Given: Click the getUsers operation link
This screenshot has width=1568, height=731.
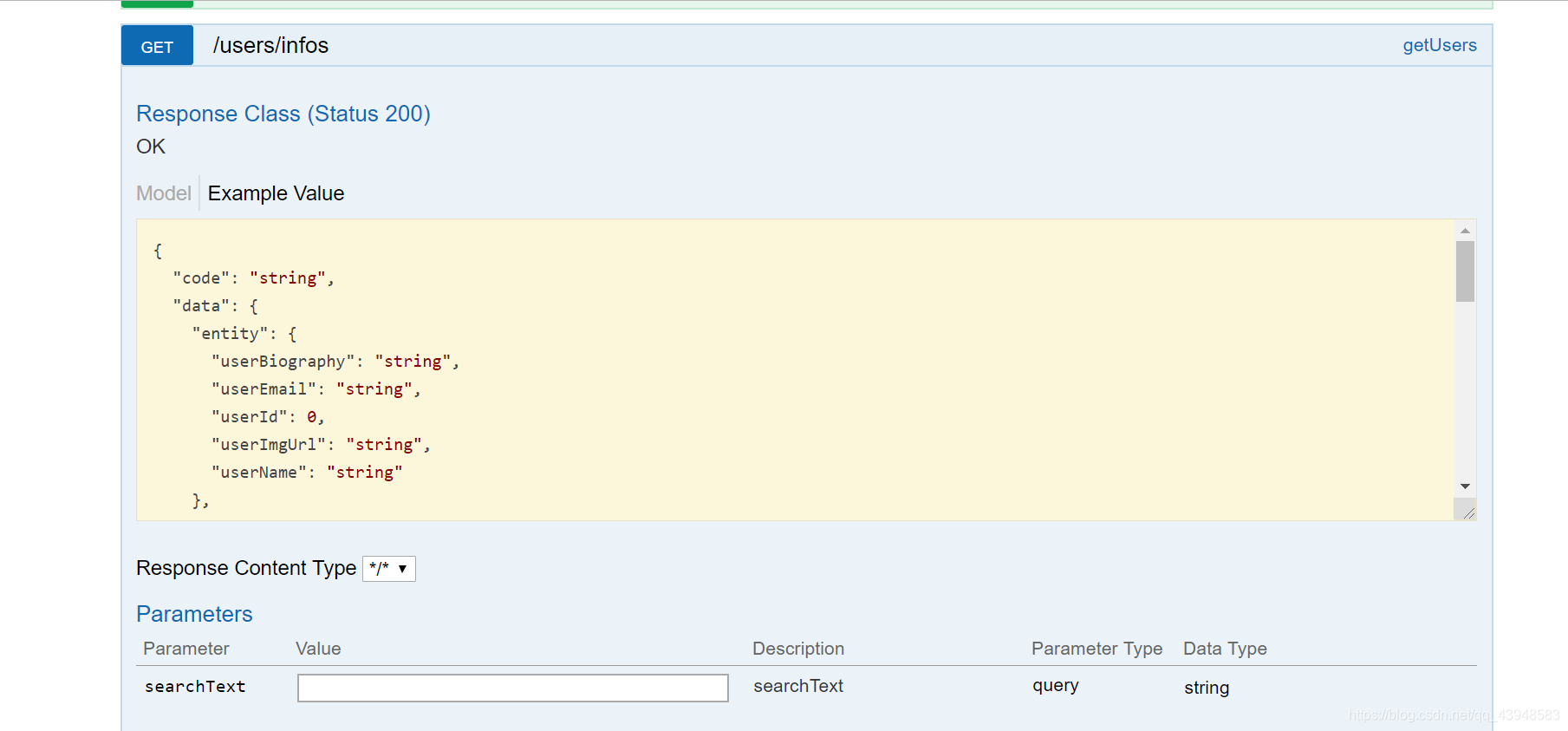Looking at the screenshot, I should tap(1440, 45).
